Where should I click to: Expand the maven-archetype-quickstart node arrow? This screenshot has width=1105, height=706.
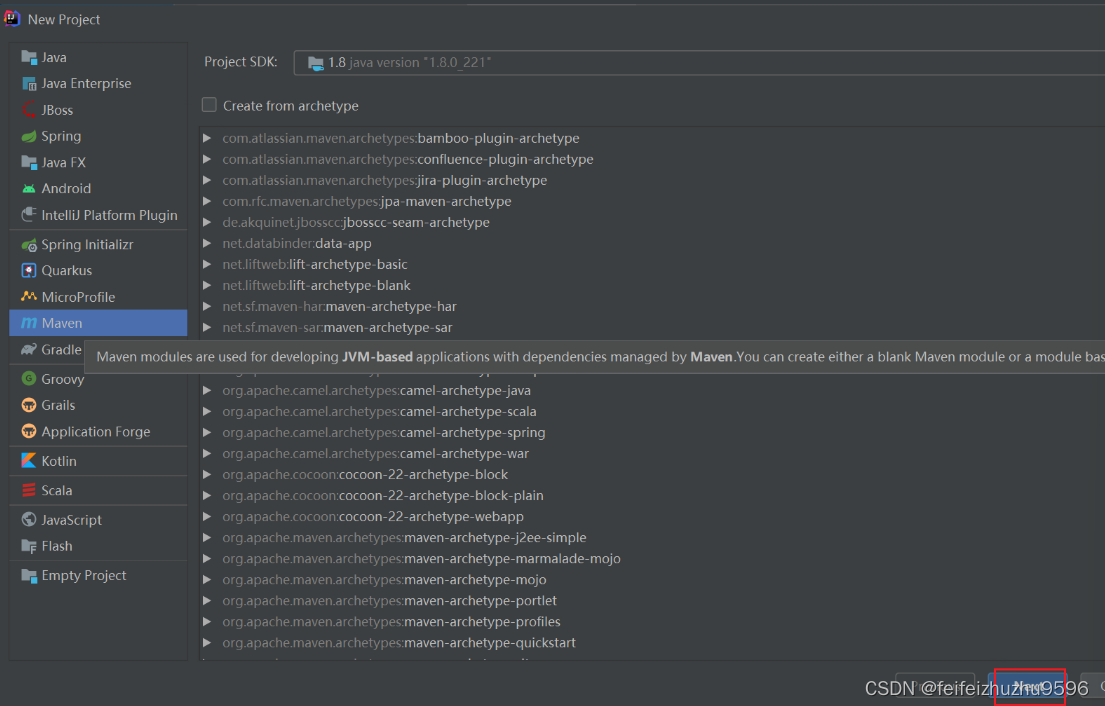tap(207, 643)
